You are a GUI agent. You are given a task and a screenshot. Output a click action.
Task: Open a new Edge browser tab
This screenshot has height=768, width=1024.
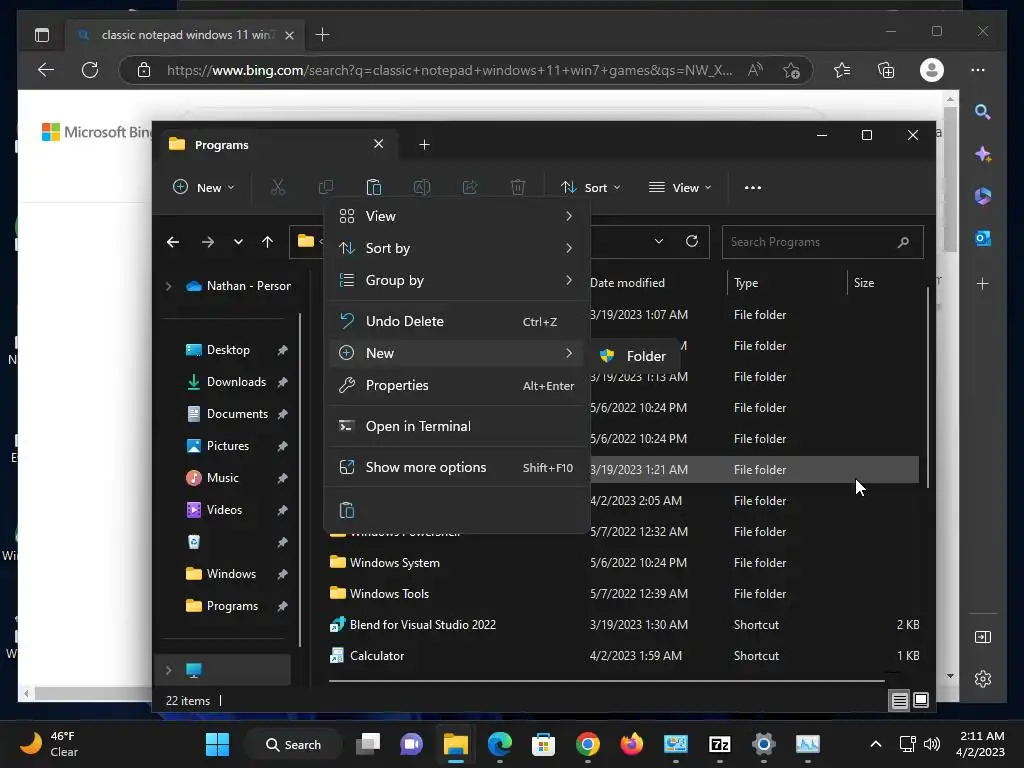pos(323,35)
